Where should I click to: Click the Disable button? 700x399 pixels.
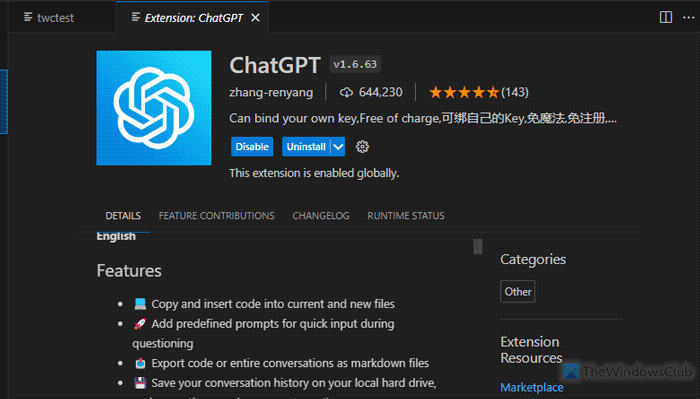coord(252,147)
